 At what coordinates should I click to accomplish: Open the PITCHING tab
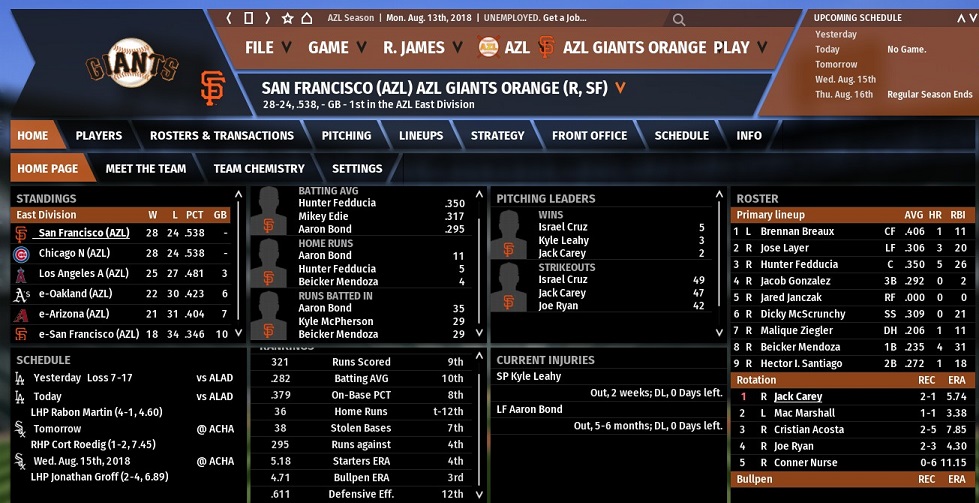346,135
